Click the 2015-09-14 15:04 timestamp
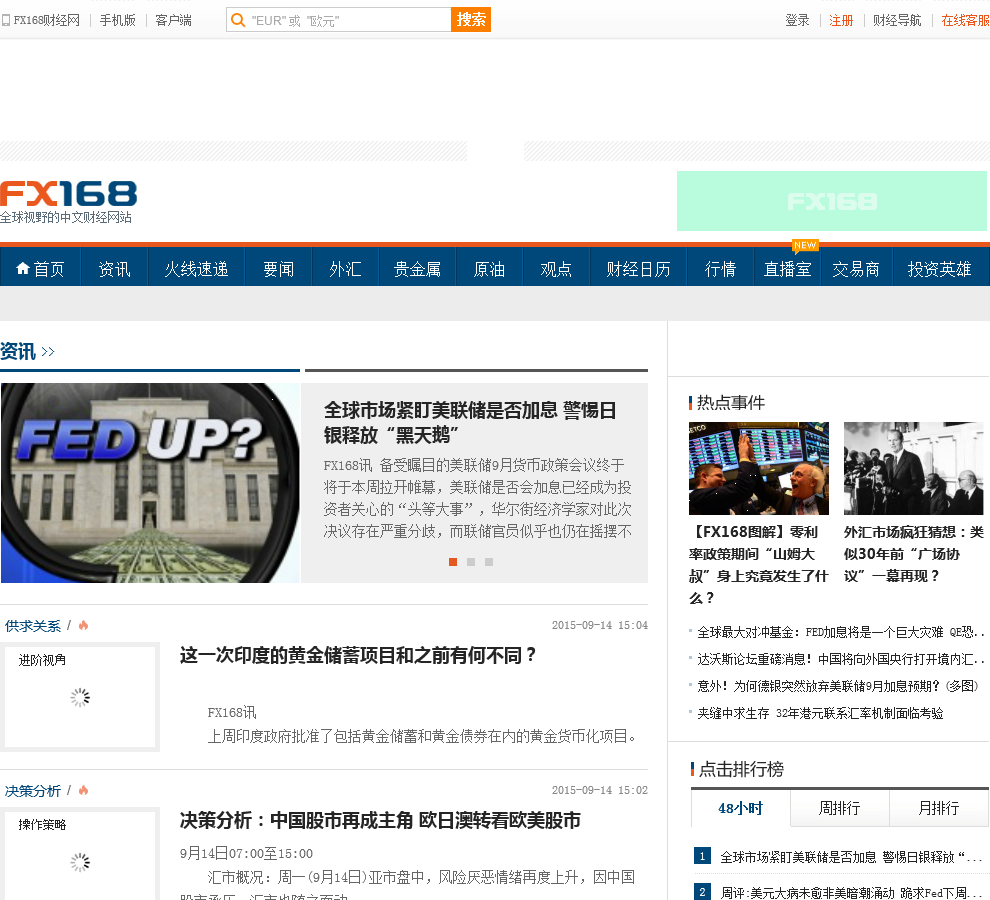Viewport: 990px width, 900px height. tap(600, 625)
